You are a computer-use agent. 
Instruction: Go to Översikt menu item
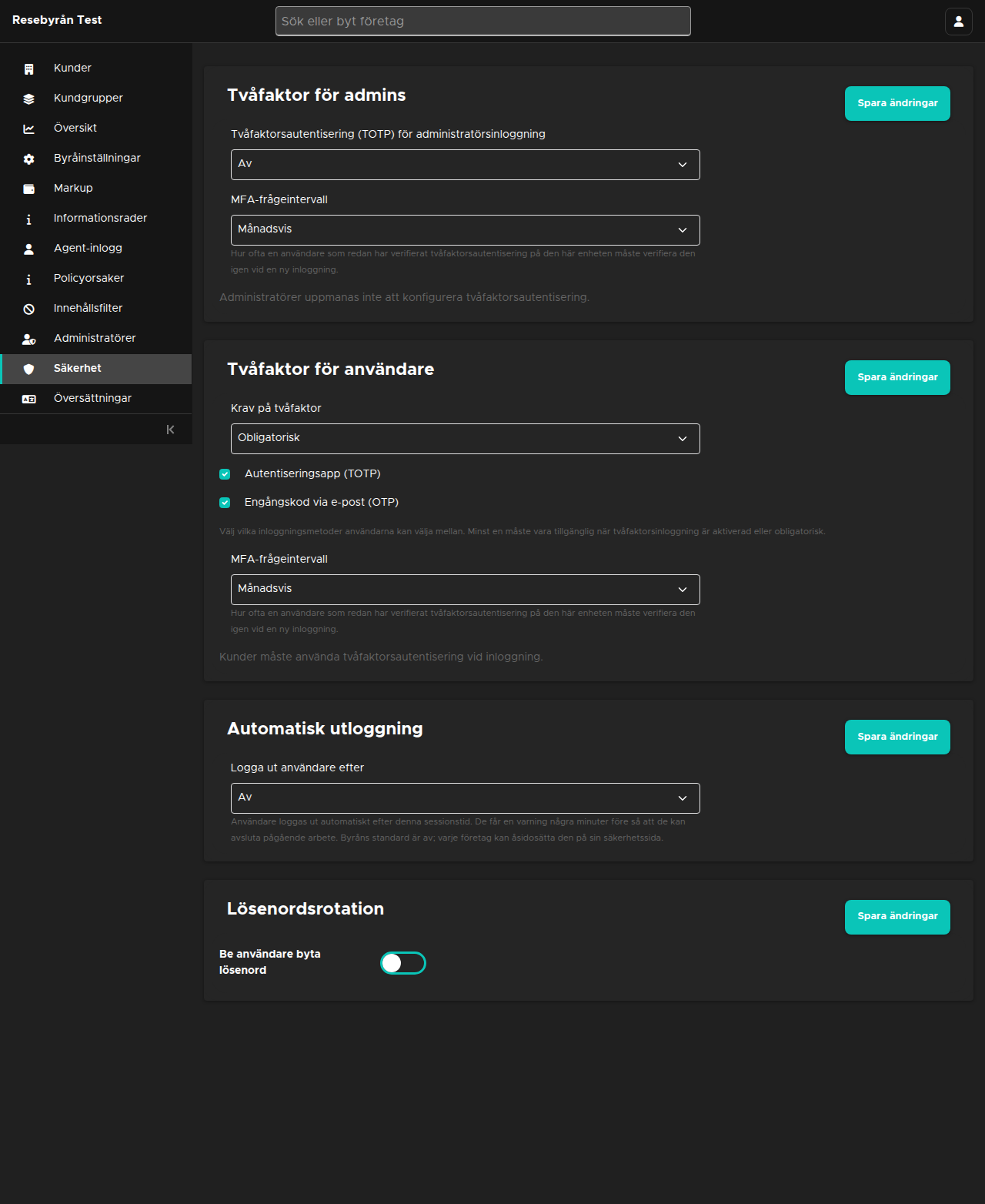[96, 129]
